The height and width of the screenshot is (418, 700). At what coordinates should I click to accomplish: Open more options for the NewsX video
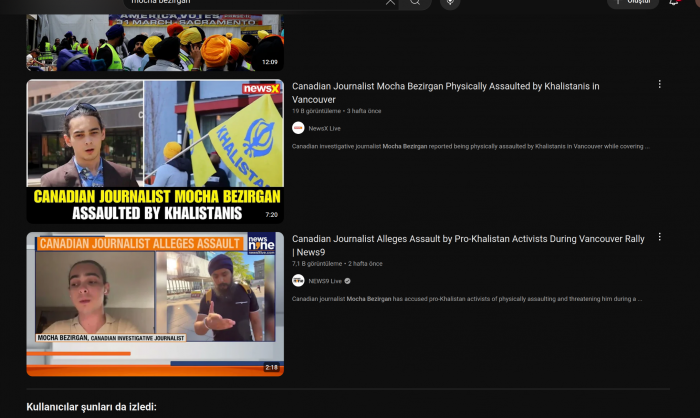(659, 84)
